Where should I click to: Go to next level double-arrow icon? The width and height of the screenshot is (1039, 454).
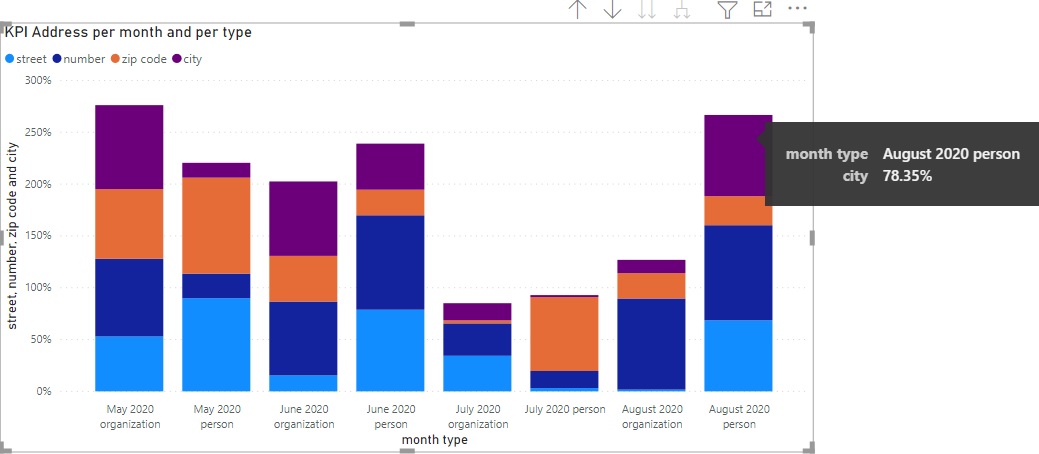tap(647, 9)
